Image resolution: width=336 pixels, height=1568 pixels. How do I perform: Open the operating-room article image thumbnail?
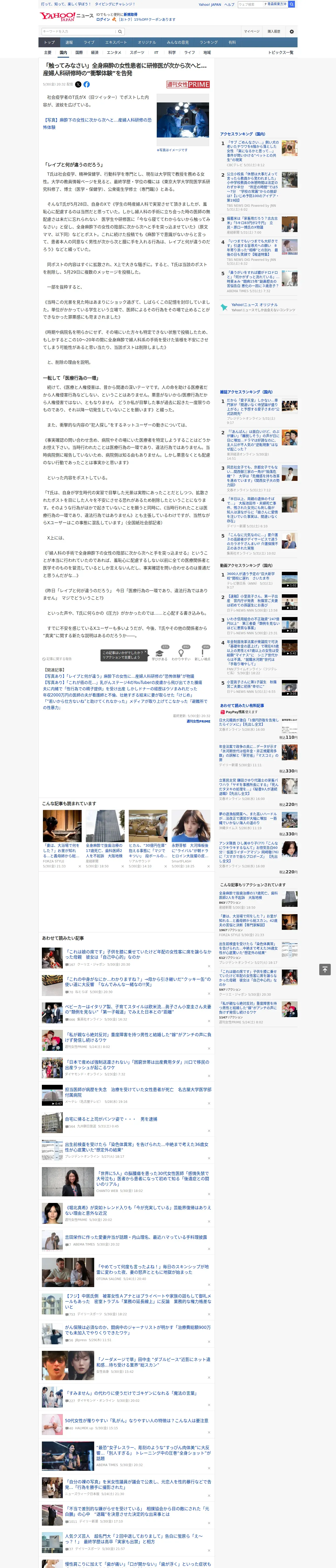(183, 120)
